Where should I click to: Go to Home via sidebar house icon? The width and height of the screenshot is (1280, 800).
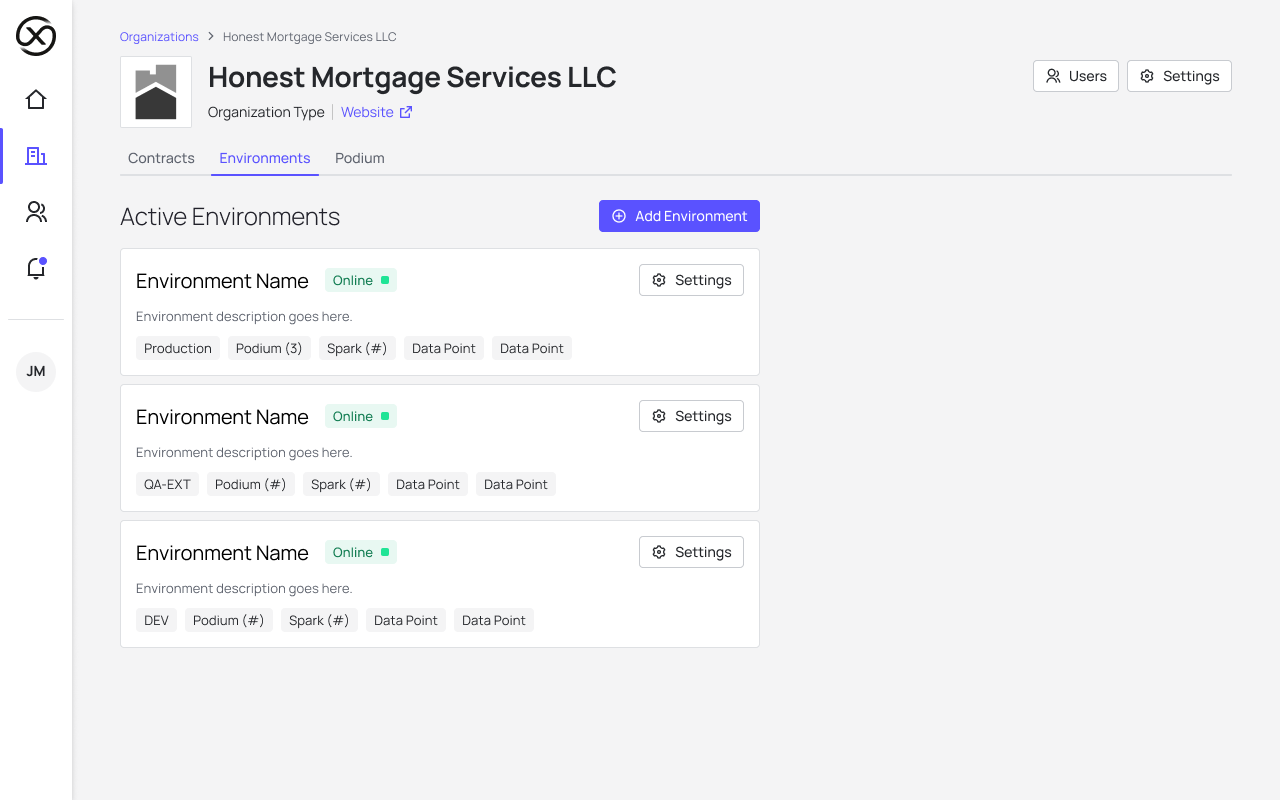click(x=36, y=100)
